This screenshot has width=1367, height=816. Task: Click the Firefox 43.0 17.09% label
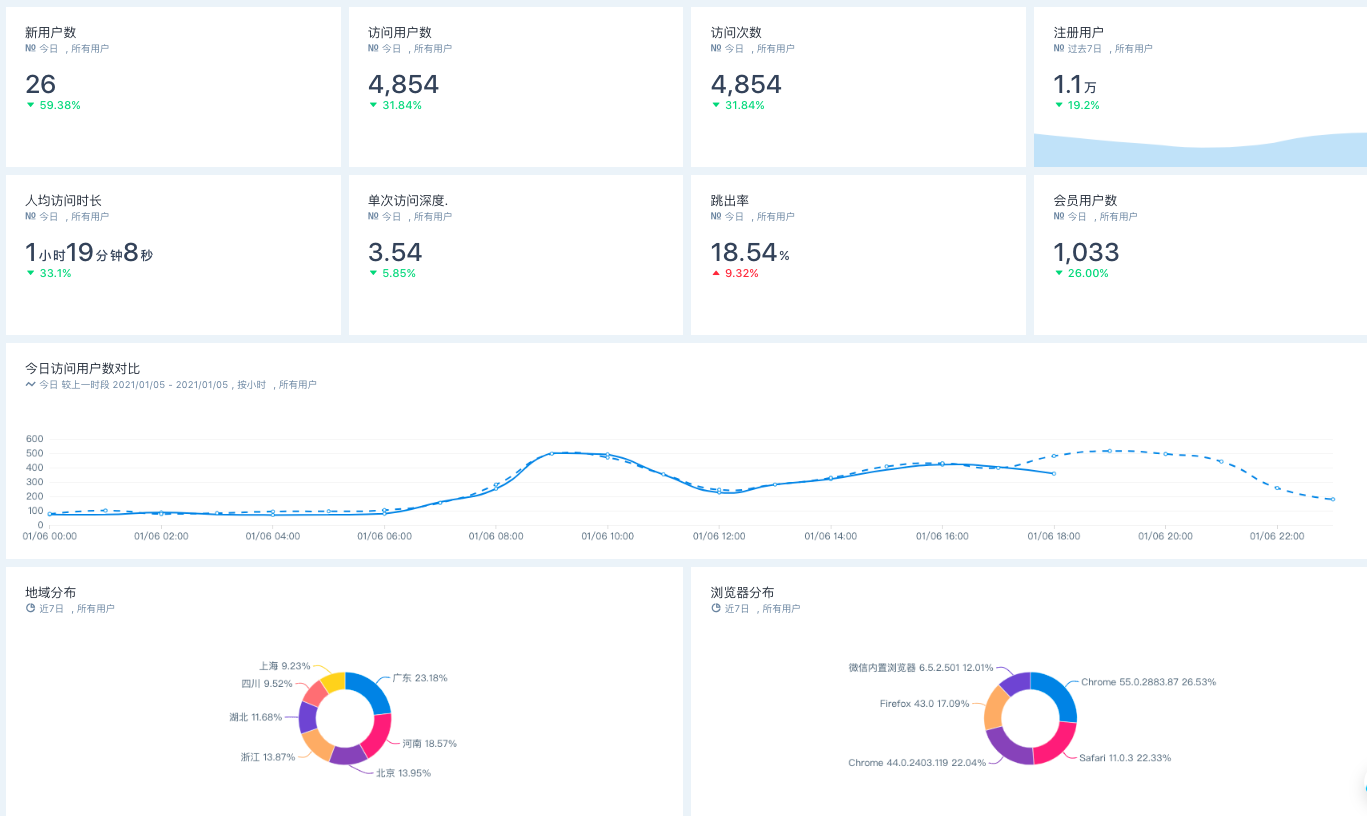tap(925, 703)
